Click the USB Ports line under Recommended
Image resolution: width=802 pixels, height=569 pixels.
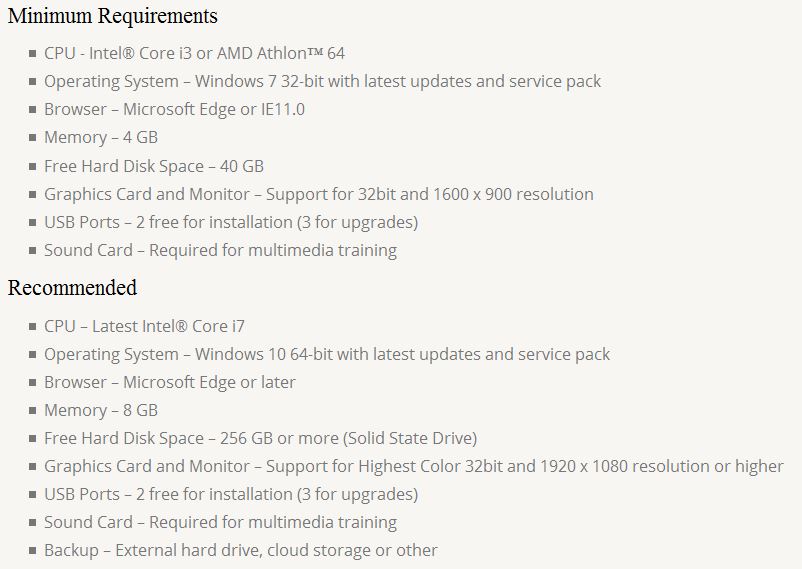230,494
